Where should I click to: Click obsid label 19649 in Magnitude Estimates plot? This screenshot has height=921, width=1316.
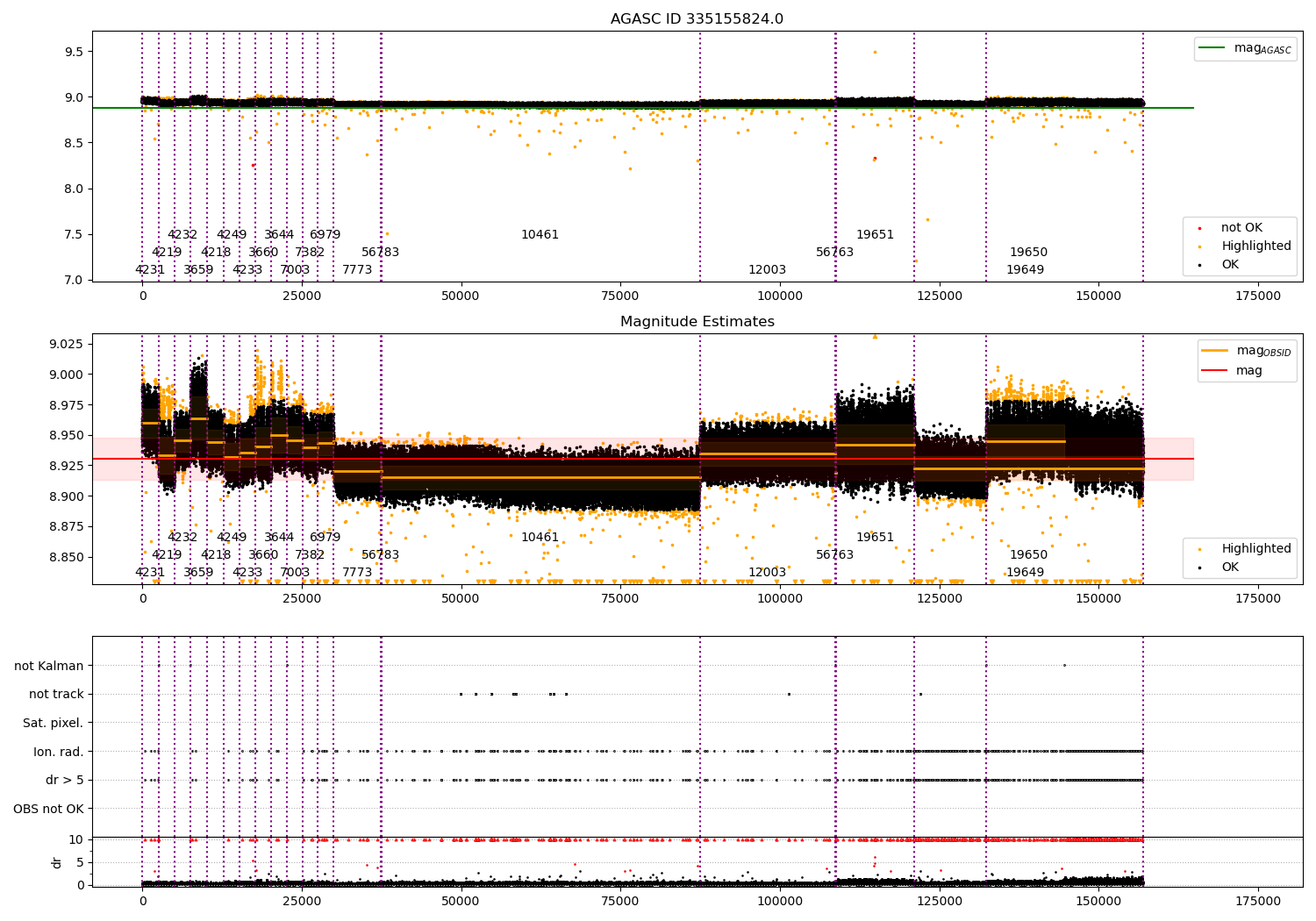(x=1025, y=573)
